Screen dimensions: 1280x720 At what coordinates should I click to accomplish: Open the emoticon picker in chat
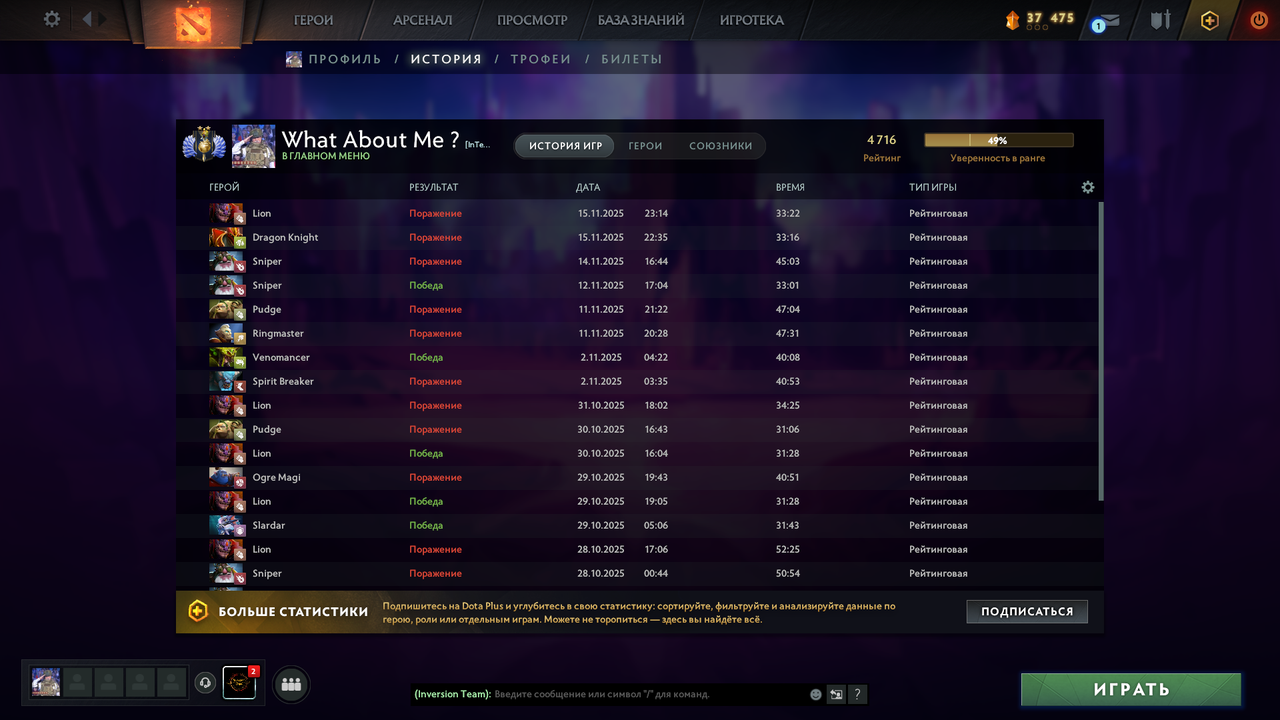pyautogui.click(x=816, y=694)
